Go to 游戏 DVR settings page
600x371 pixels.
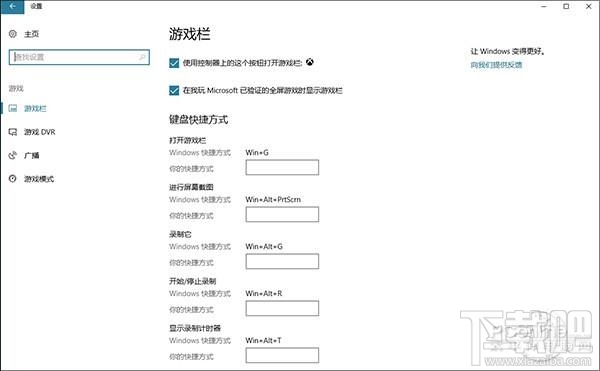40,132
